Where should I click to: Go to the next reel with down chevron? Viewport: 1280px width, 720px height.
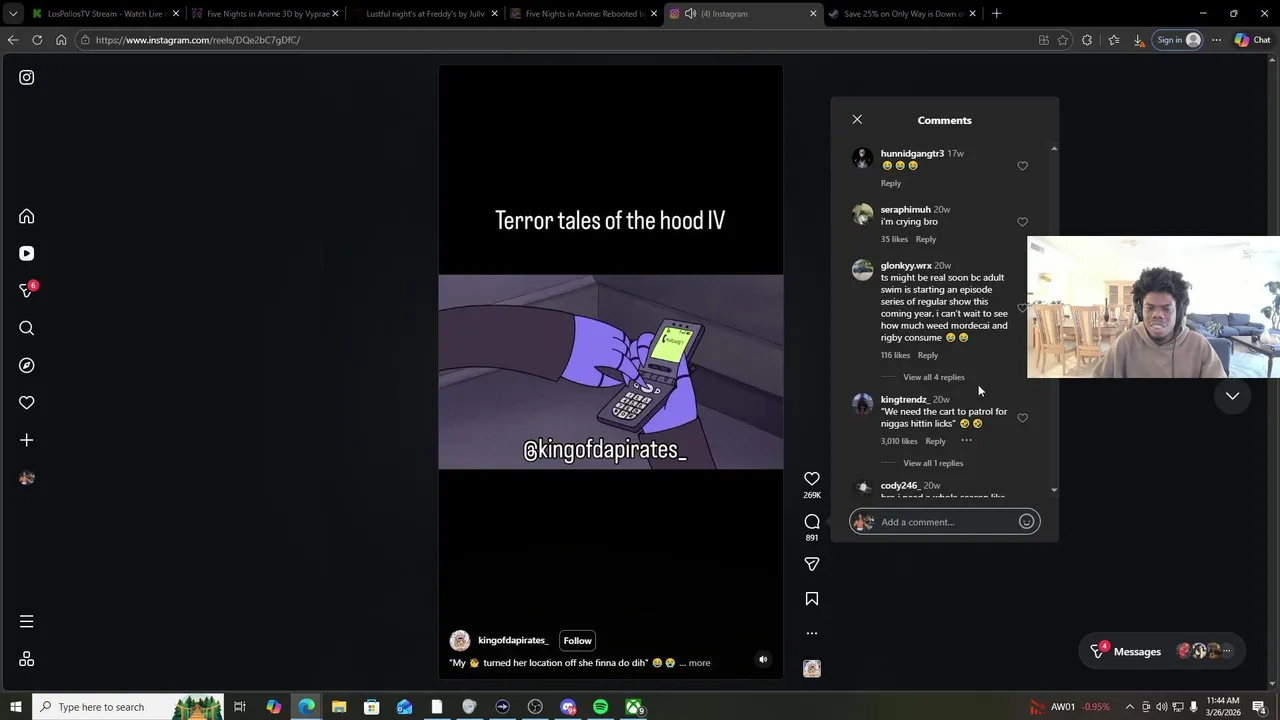pyautogui.click(x=1232, y=396)
